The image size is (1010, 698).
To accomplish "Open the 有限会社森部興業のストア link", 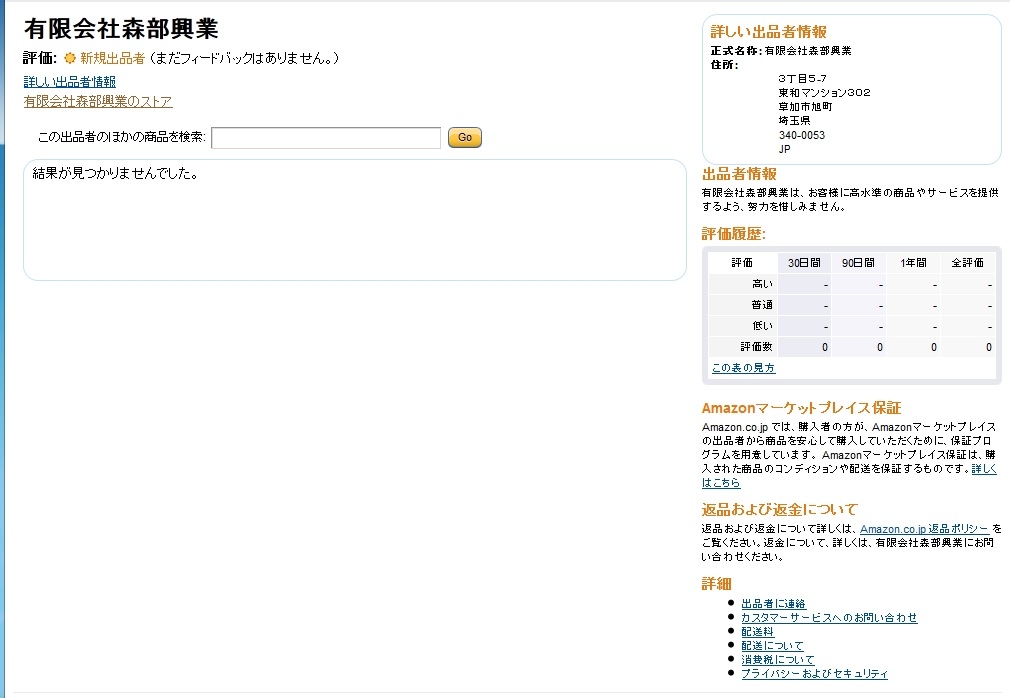I will click(98, 102).
